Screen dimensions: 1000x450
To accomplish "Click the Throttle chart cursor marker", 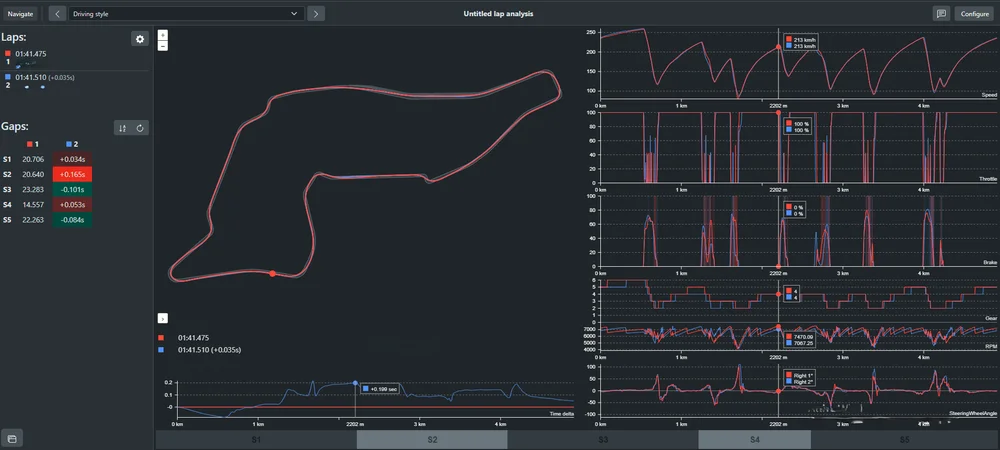I will (x=778, y=112).
